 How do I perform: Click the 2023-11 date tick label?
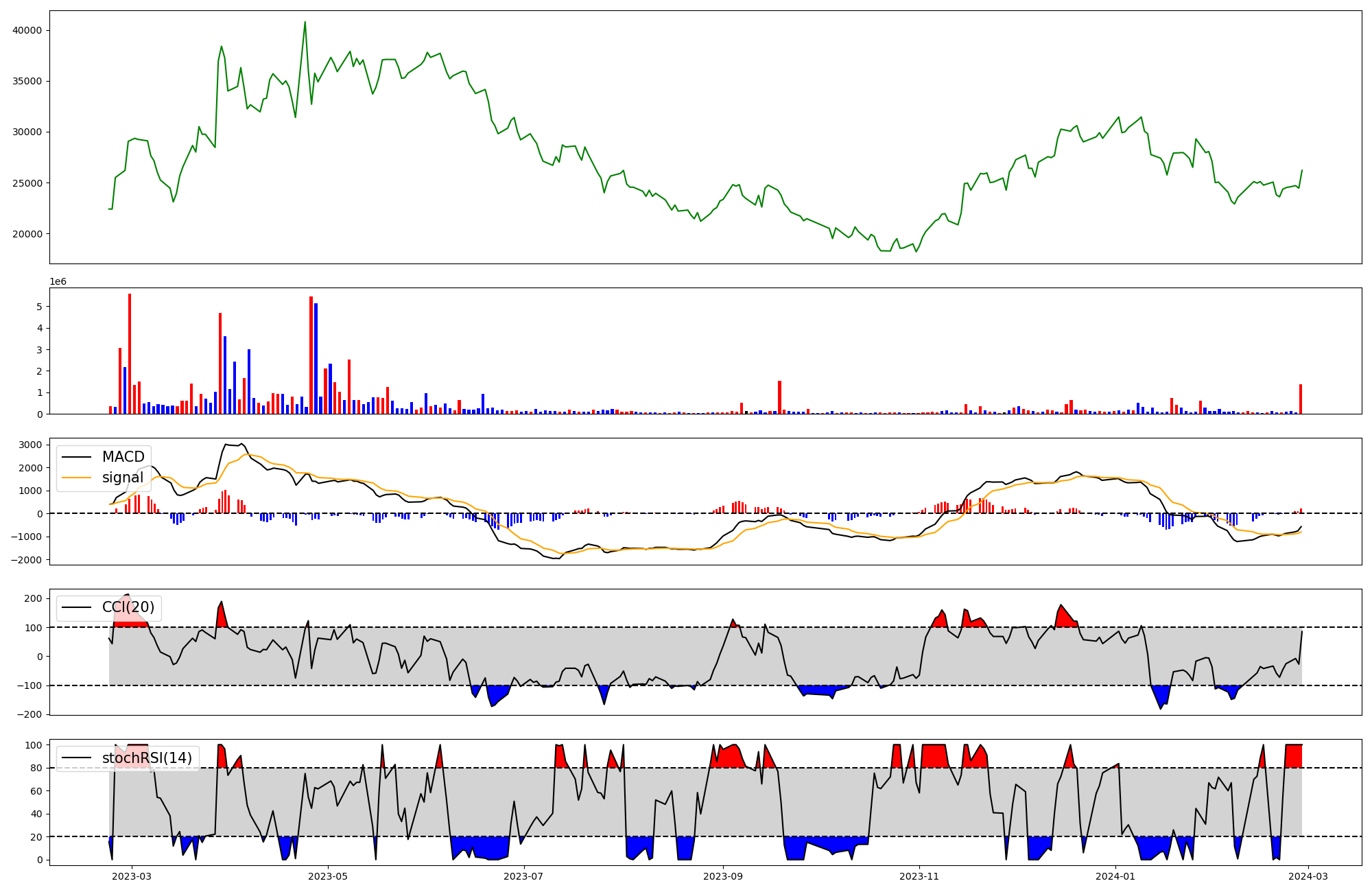click(919, 876)
